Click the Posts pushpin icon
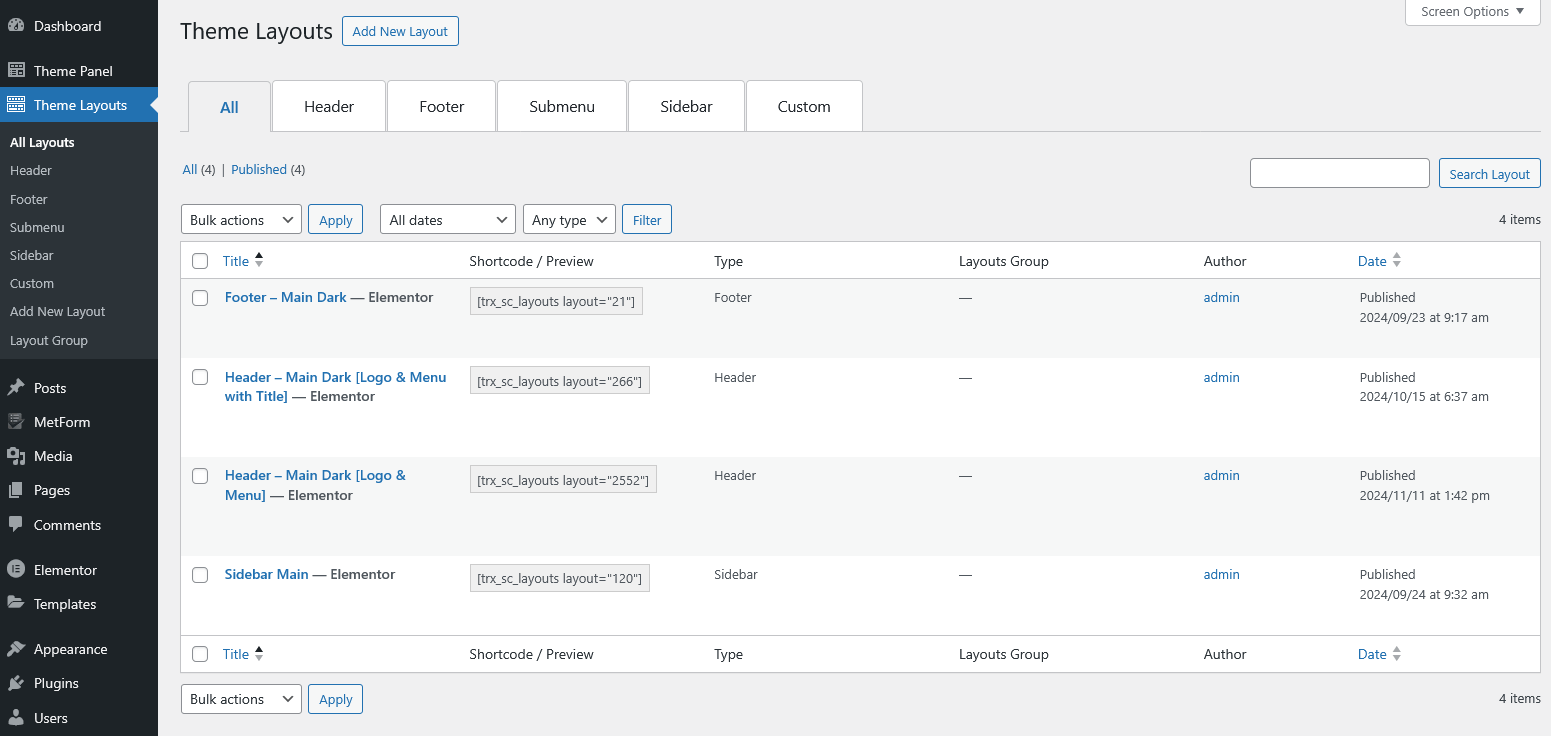Image resolution: width=1551 pixels, height=736 pixels. tap(16, 388)
